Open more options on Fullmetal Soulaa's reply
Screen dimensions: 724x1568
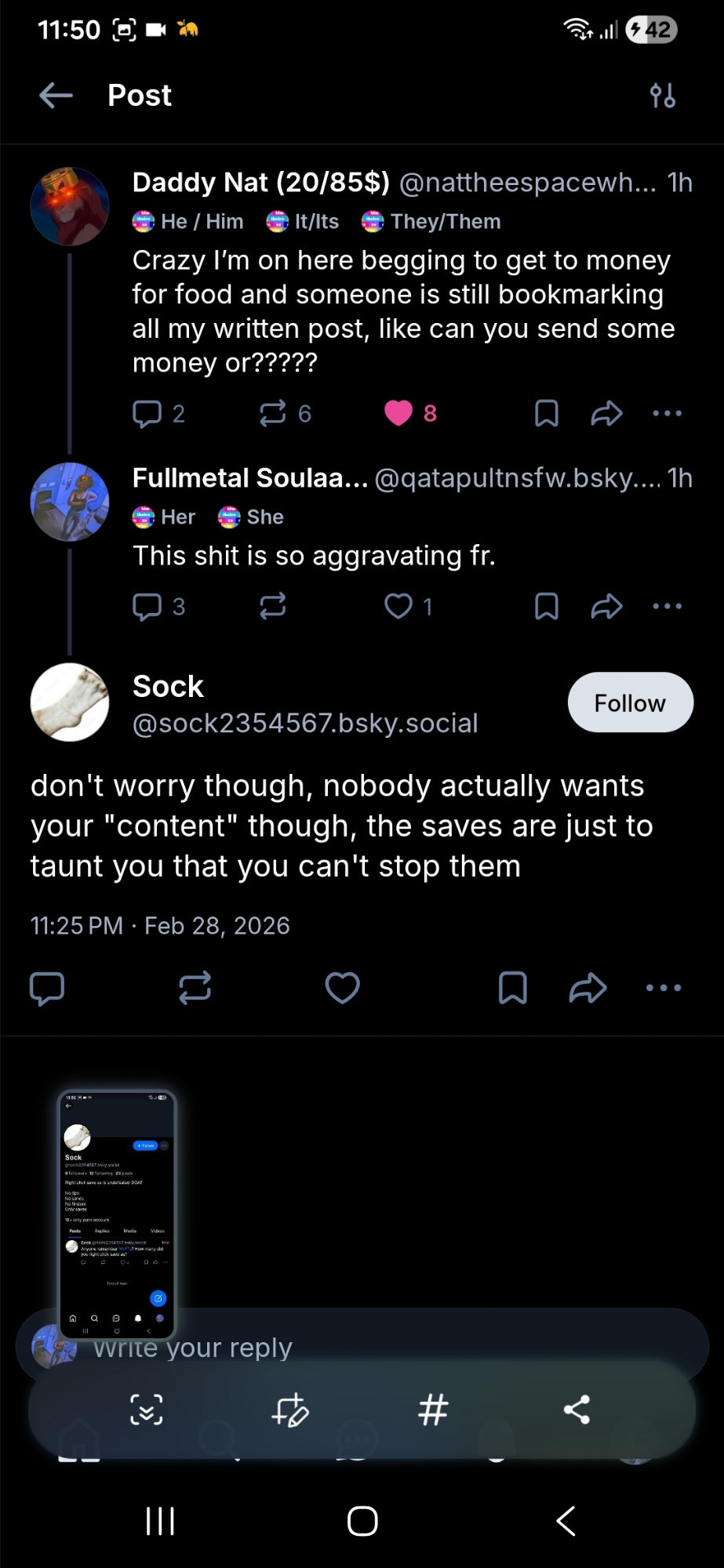[x=667, y=606]
